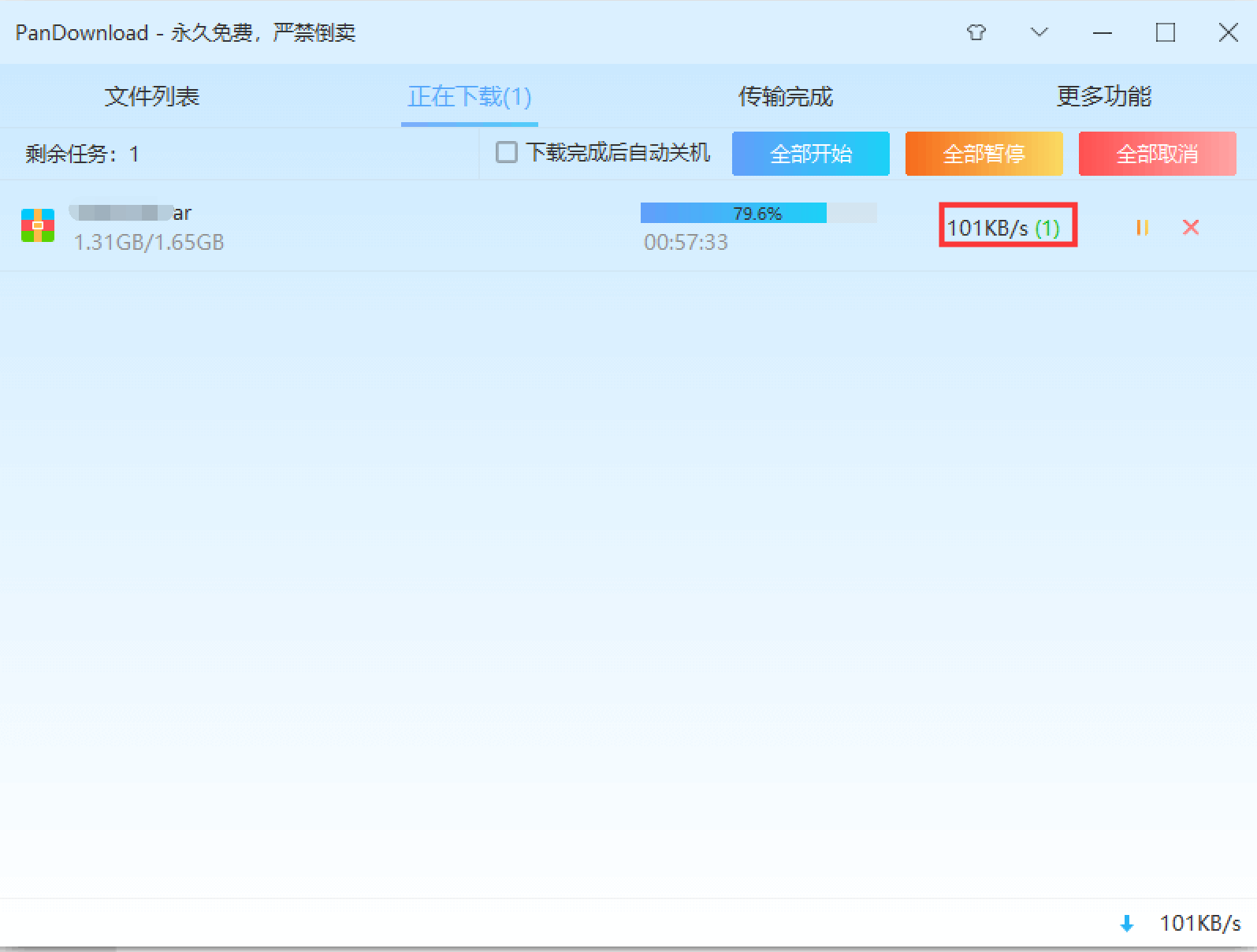Click the status bar 101KB/s total speed
The height and width of the screenshot is (952, 1257).
click(x=1200, y=924)
